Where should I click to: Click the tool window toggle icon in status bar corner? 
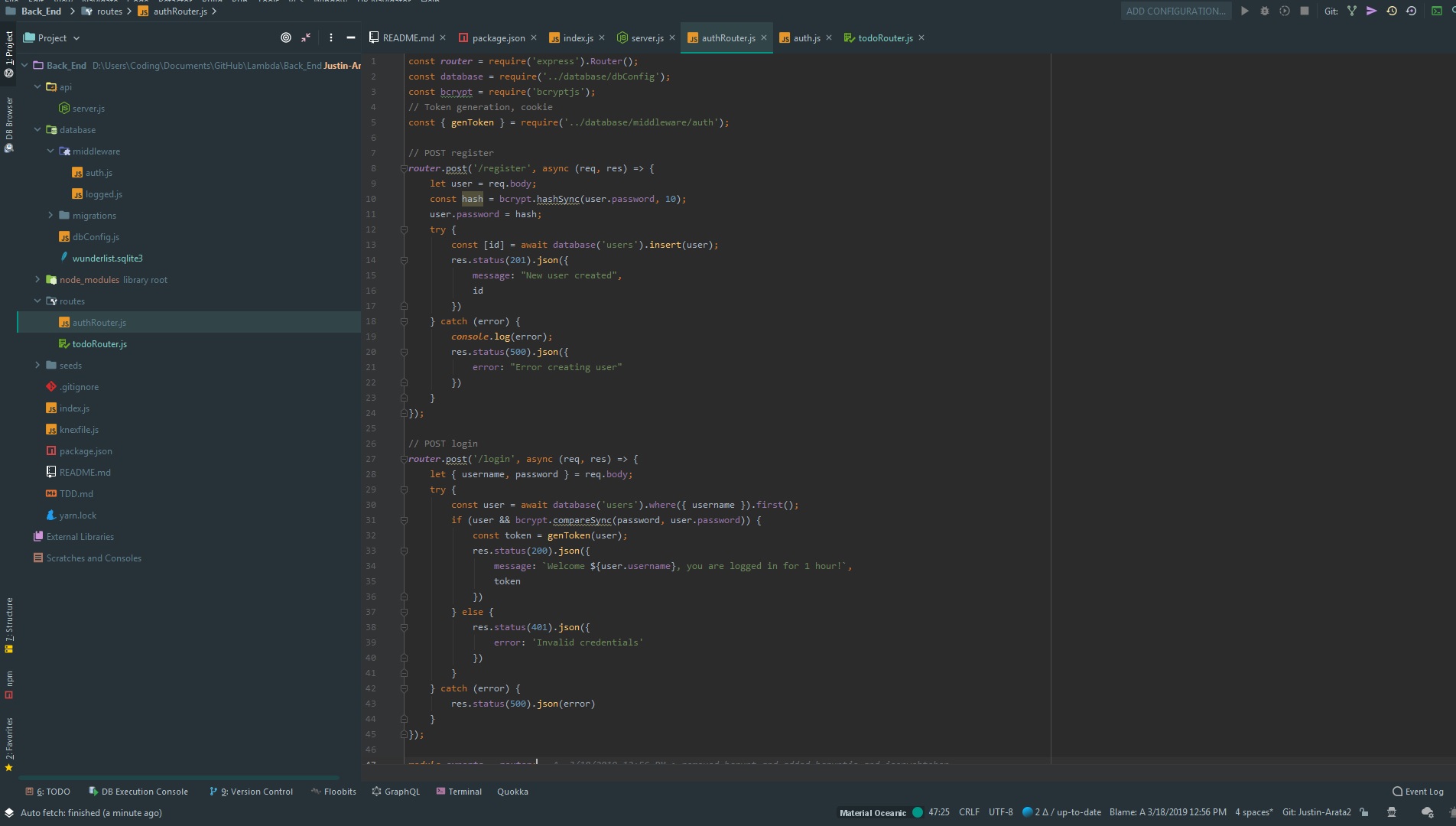[x=9, y=812]
